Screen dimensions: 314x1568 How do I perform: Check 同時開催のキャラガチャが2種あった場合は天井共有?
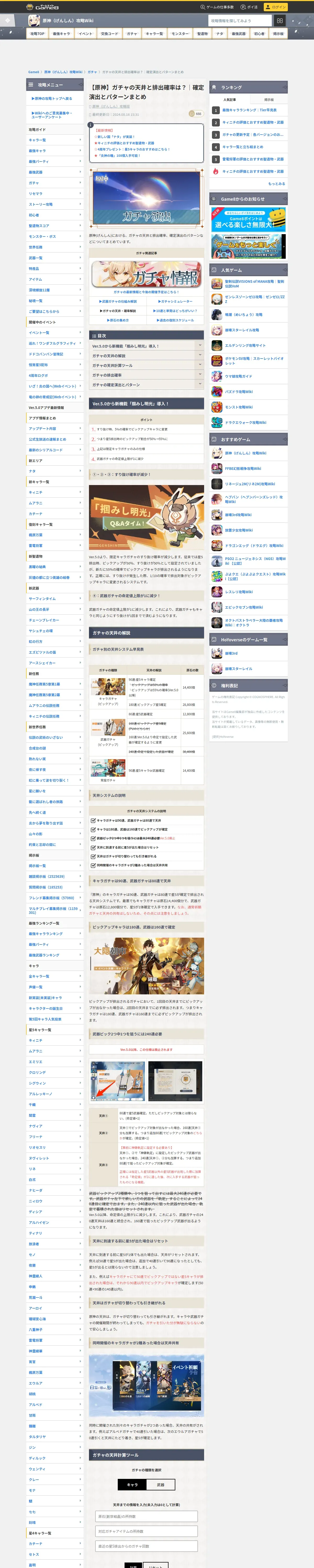93,866
